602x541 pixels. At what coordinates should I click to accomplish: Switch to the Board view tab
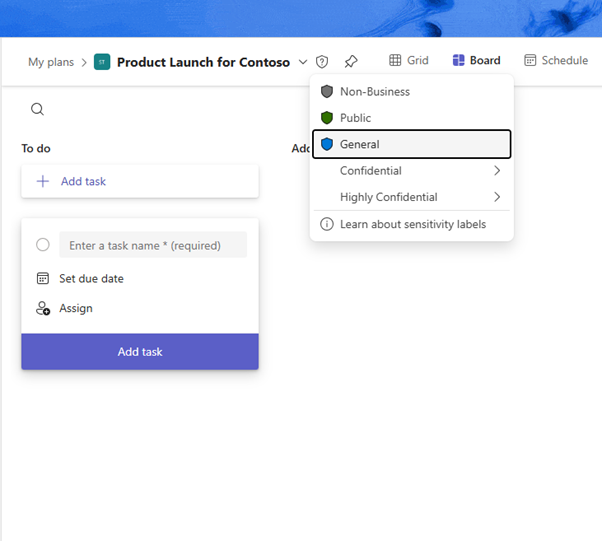pyautogui.click(x=476, y=60)
